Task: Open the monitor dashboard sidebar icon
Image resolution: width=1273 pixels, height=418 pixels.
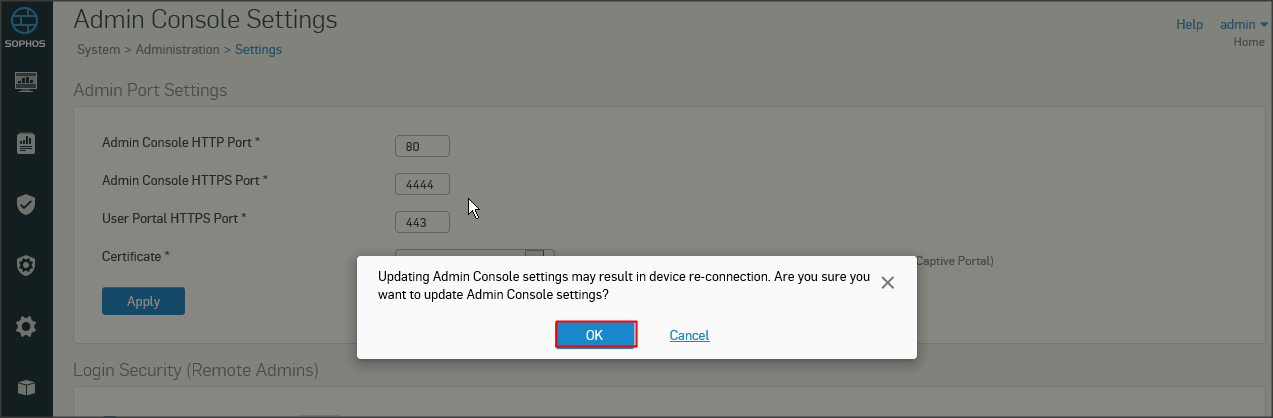Action: pos(26,82)
